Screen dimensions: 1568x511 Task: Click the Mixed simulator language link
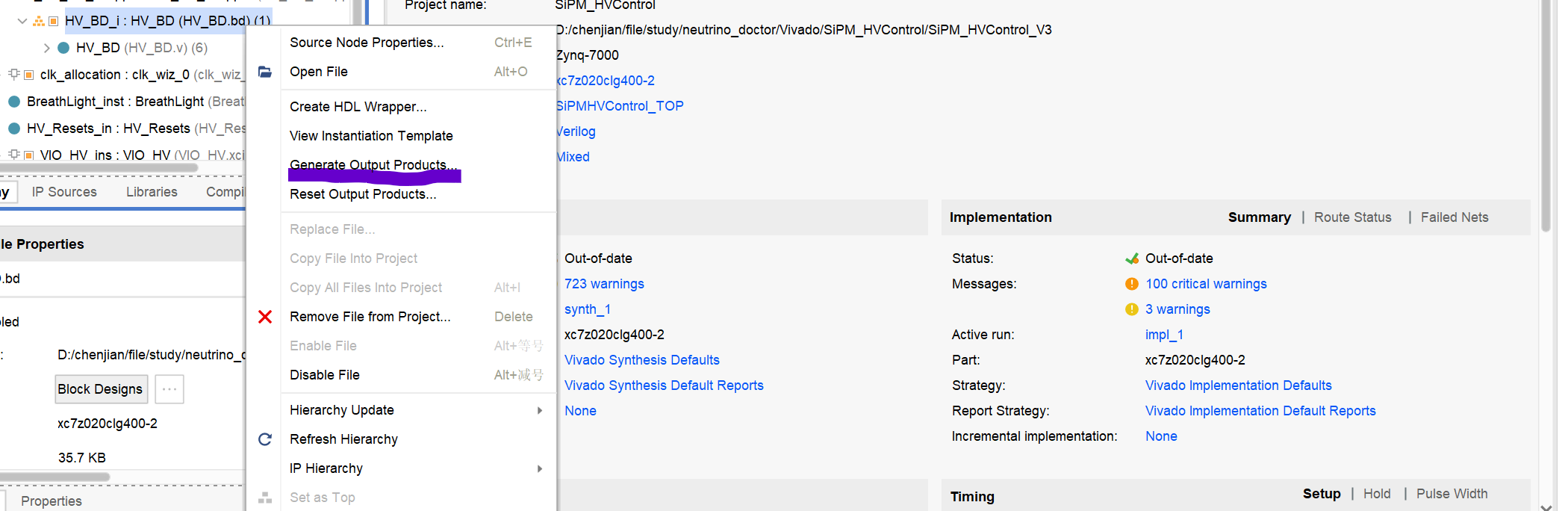tap(573, 157)
